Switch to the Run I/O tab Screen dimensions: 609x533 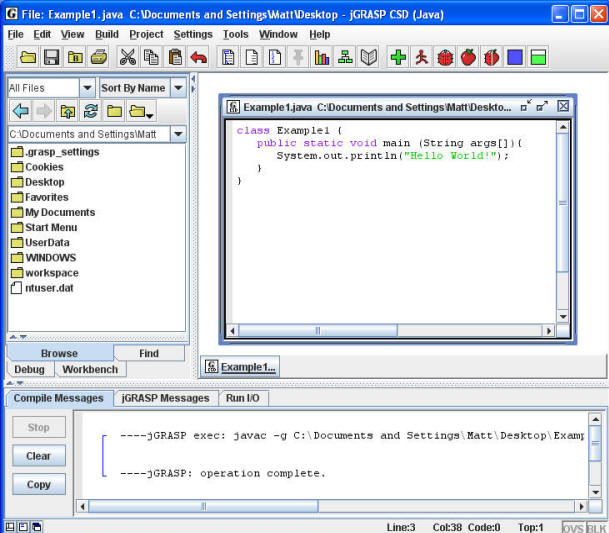tap(243, 398)
